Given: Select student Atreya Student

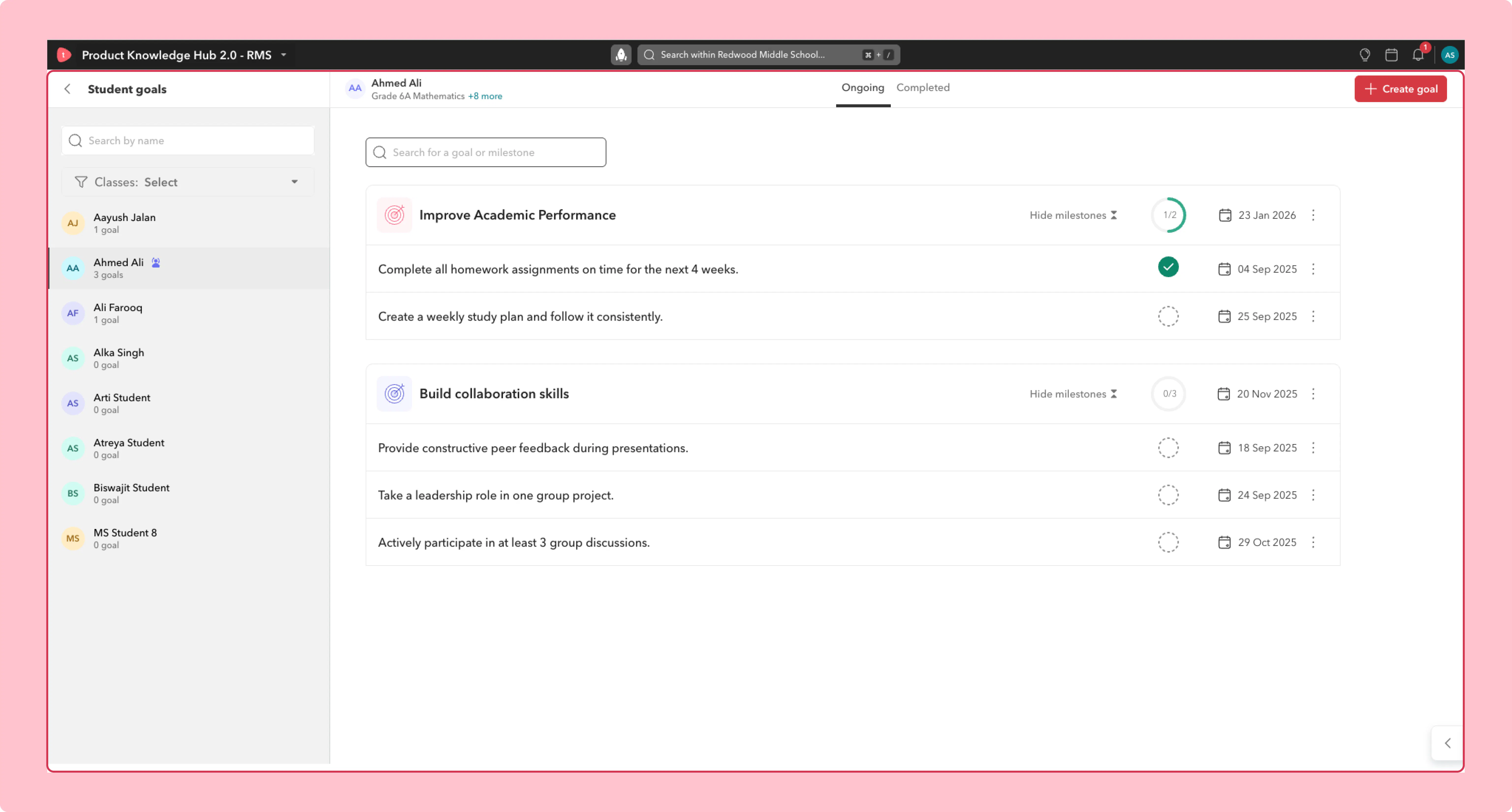Looking at the screenshot, I should tap(189, 448).
